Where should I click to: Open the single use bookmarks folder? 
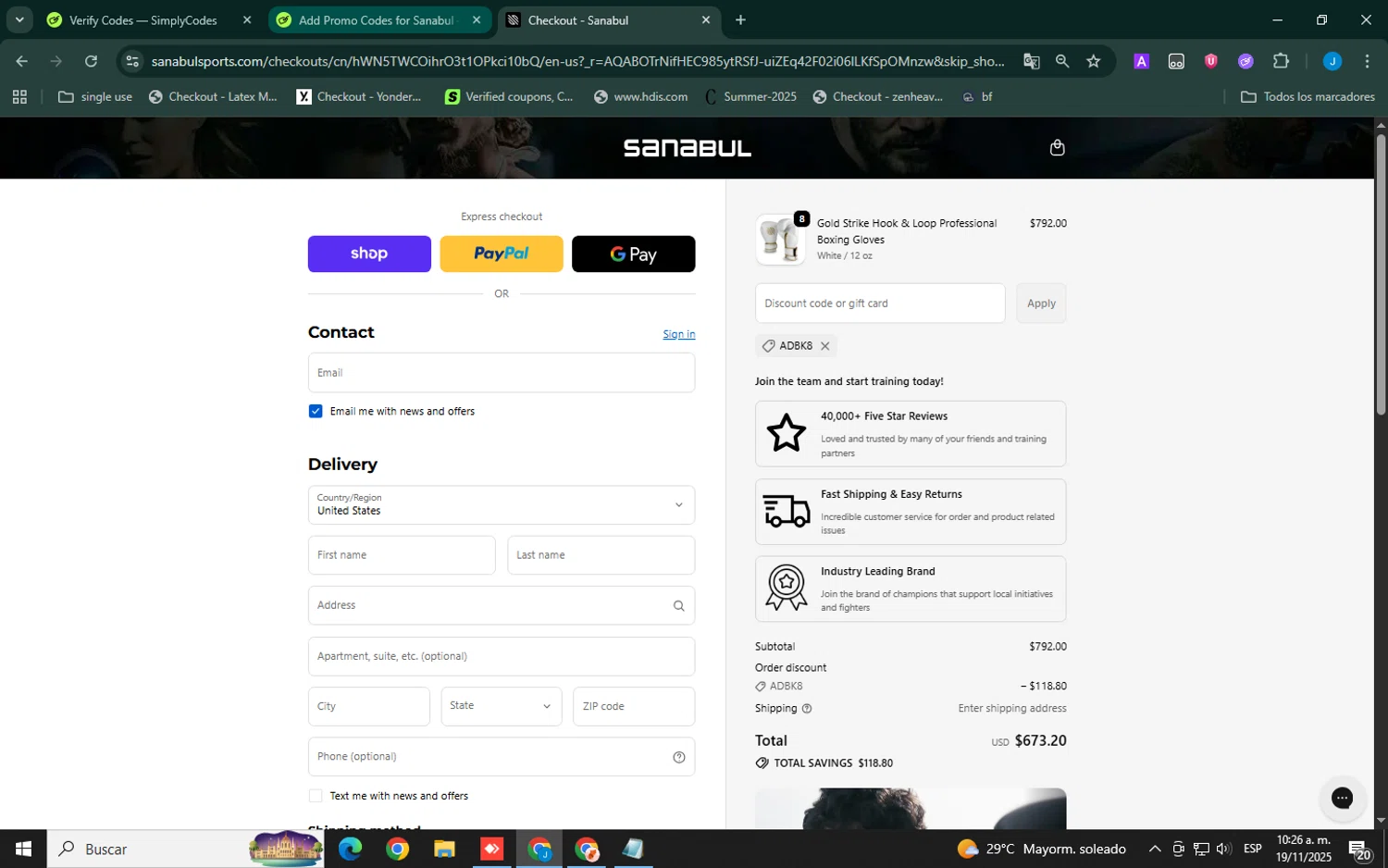[95, 96]
